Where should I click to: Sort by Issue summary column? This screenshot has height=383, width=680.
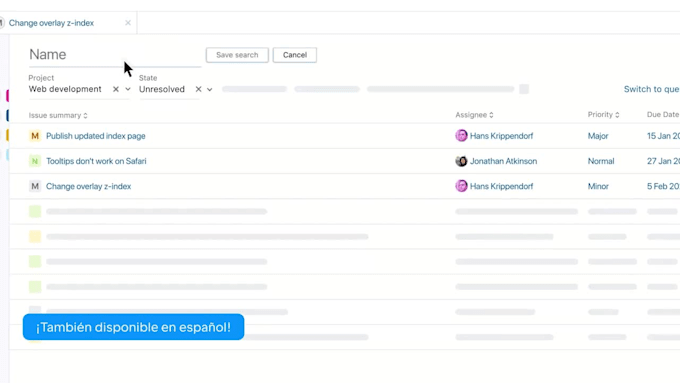pos(58,115)
